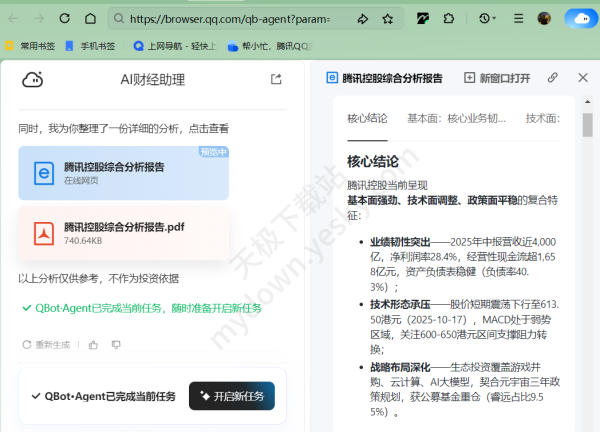Open browser history clock dropdown
The image size is (600, 432).
point(488,19)
